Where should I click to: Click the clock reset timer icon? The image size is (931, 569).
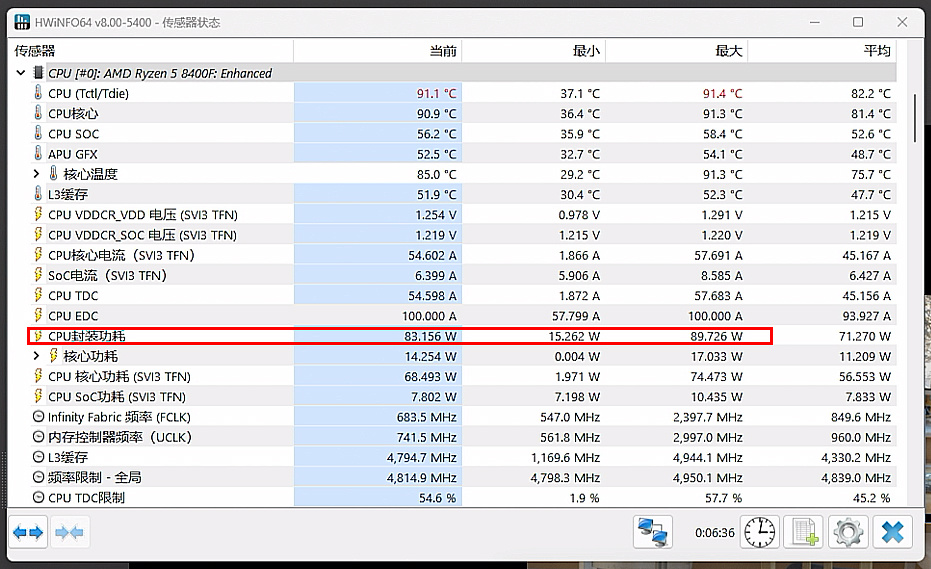(x=759, y=532)
